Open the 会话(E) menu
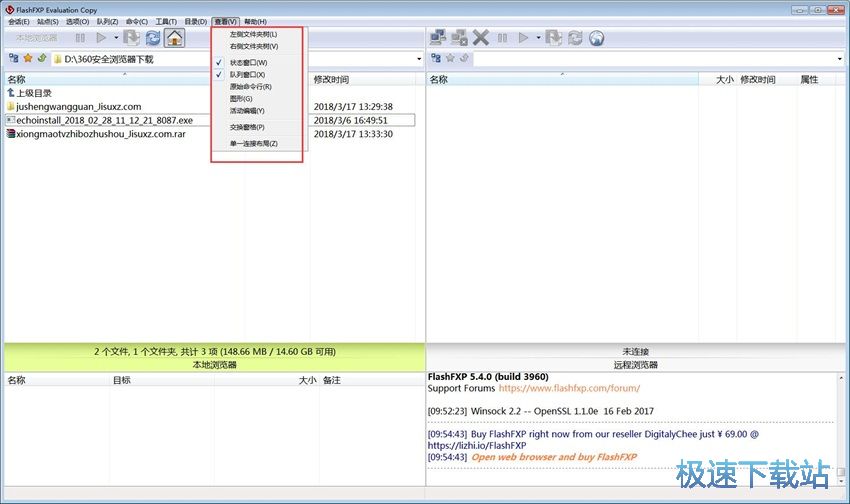 (x=19, y=22)
